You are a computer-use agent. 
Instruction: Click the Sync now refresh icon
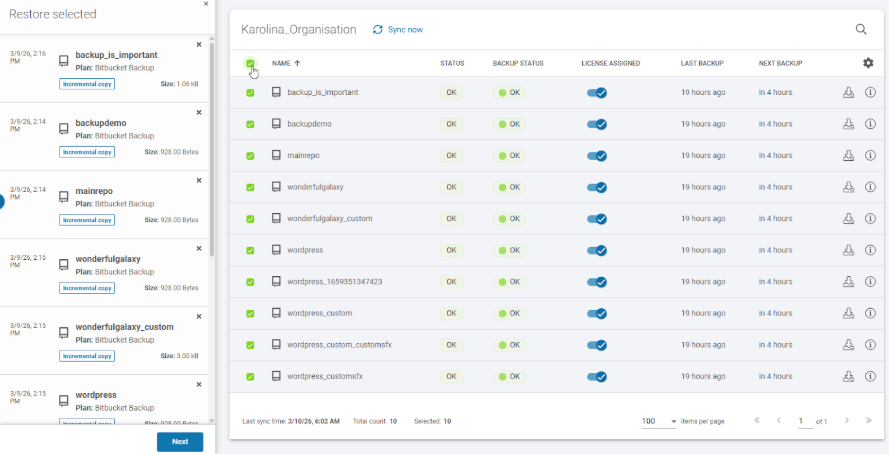click(378, 30)
